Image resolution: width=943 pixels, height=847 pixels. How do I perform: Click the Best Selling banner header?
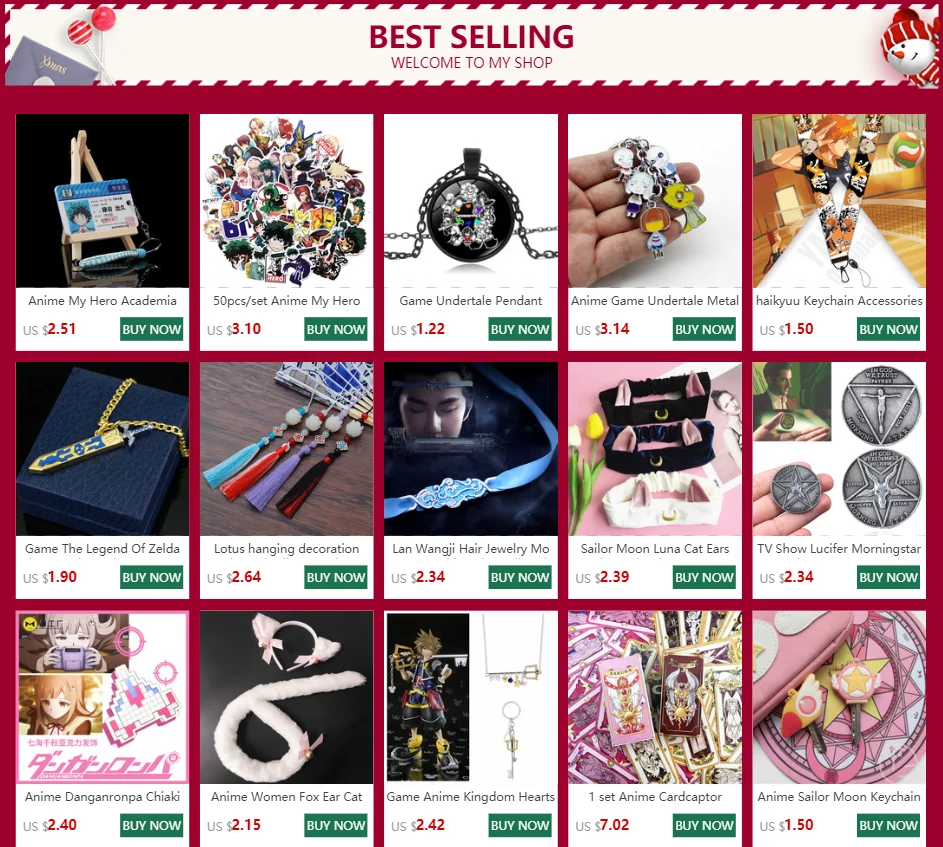(471, 45)
